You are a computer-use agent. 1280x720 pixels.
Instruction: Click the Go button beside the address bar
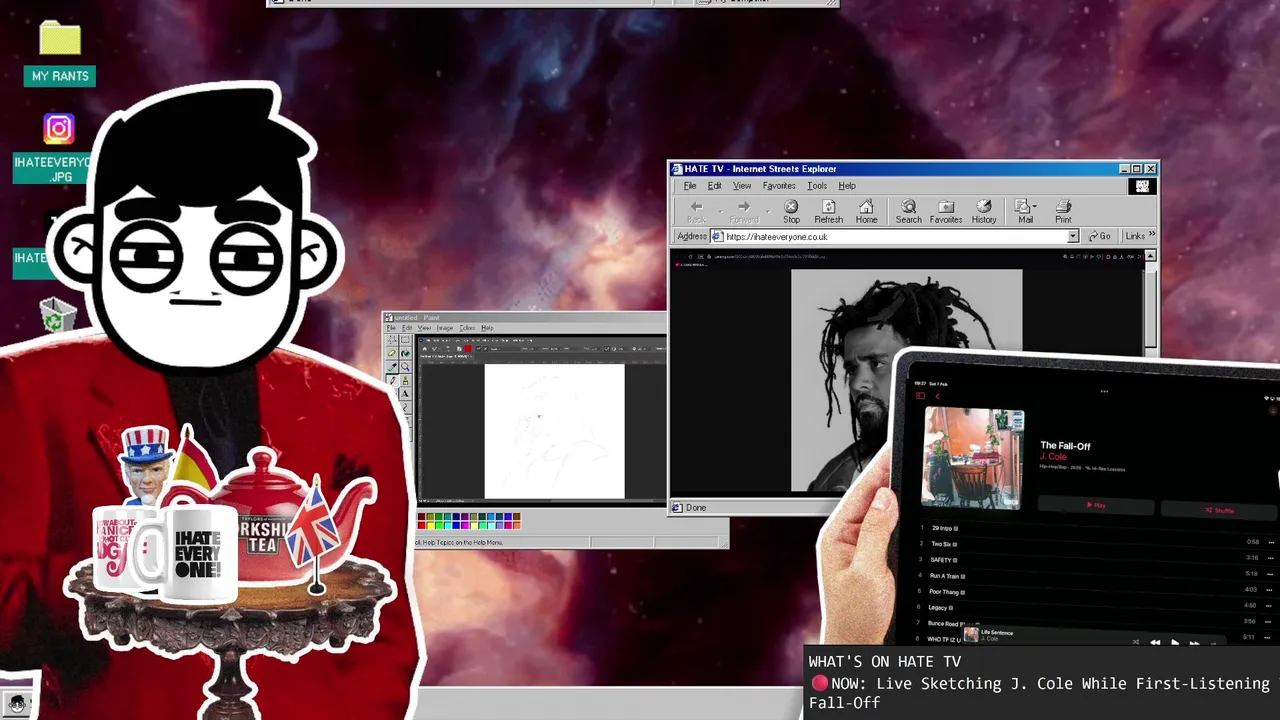(x=1099, y=237)
